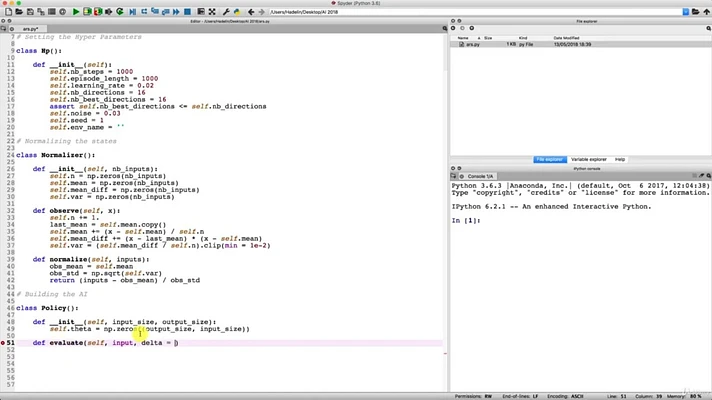Click the debug Step into function icon
The width and height of the screenshot is (712, 400).
pyautogui.click(x=155, y=12)
